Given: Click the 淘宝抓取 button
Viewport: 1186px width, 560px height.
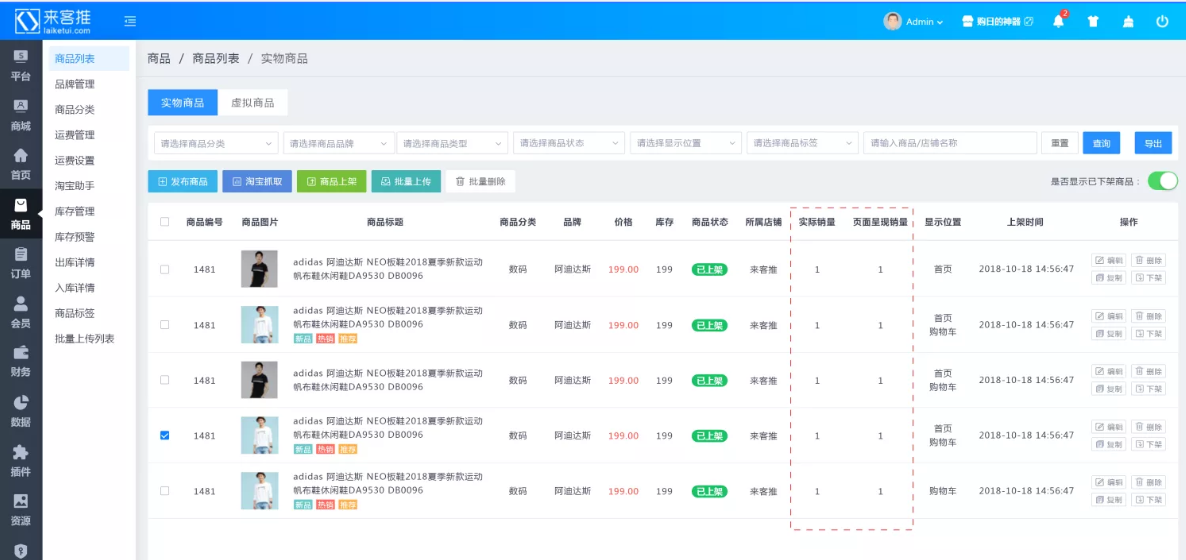Looking at the screenshot, I should point(257,182).
